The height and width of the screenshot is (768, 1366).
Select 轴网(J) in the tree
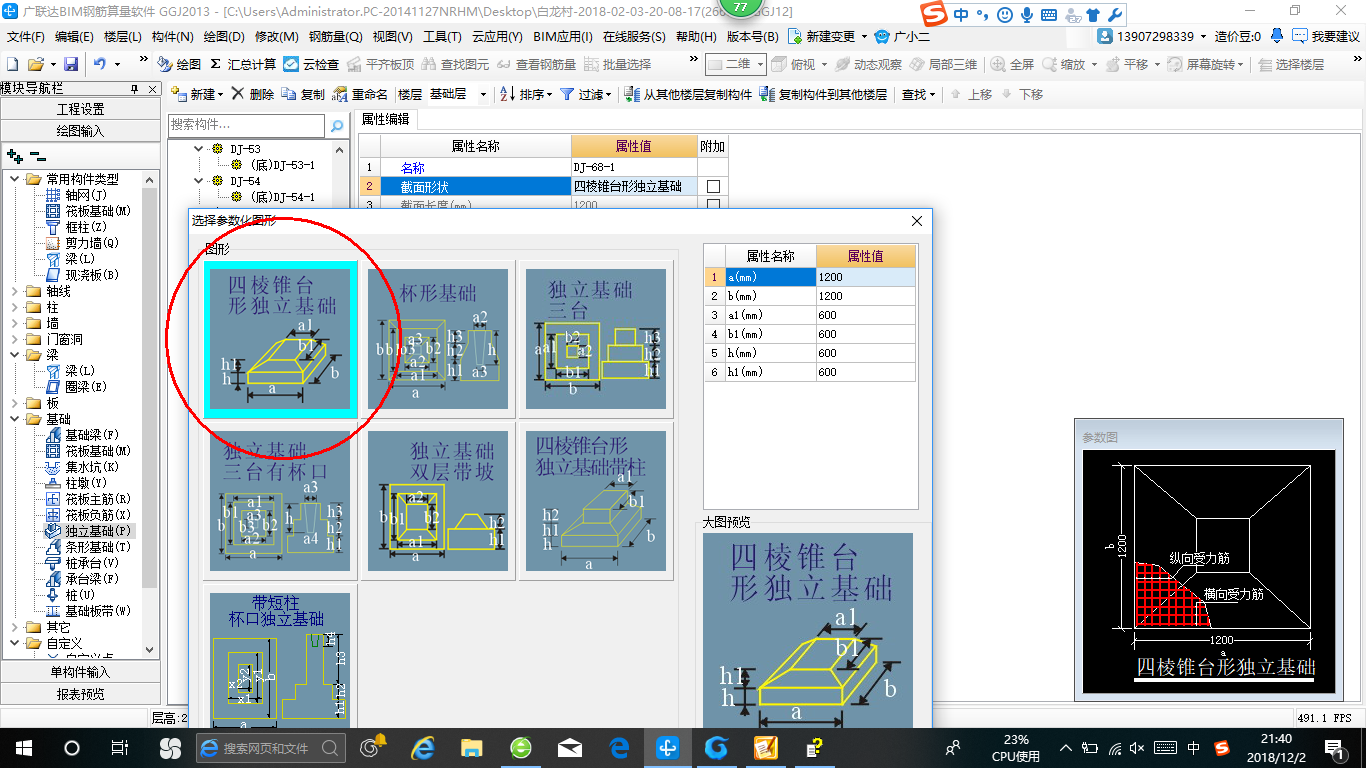pos(77,195)
